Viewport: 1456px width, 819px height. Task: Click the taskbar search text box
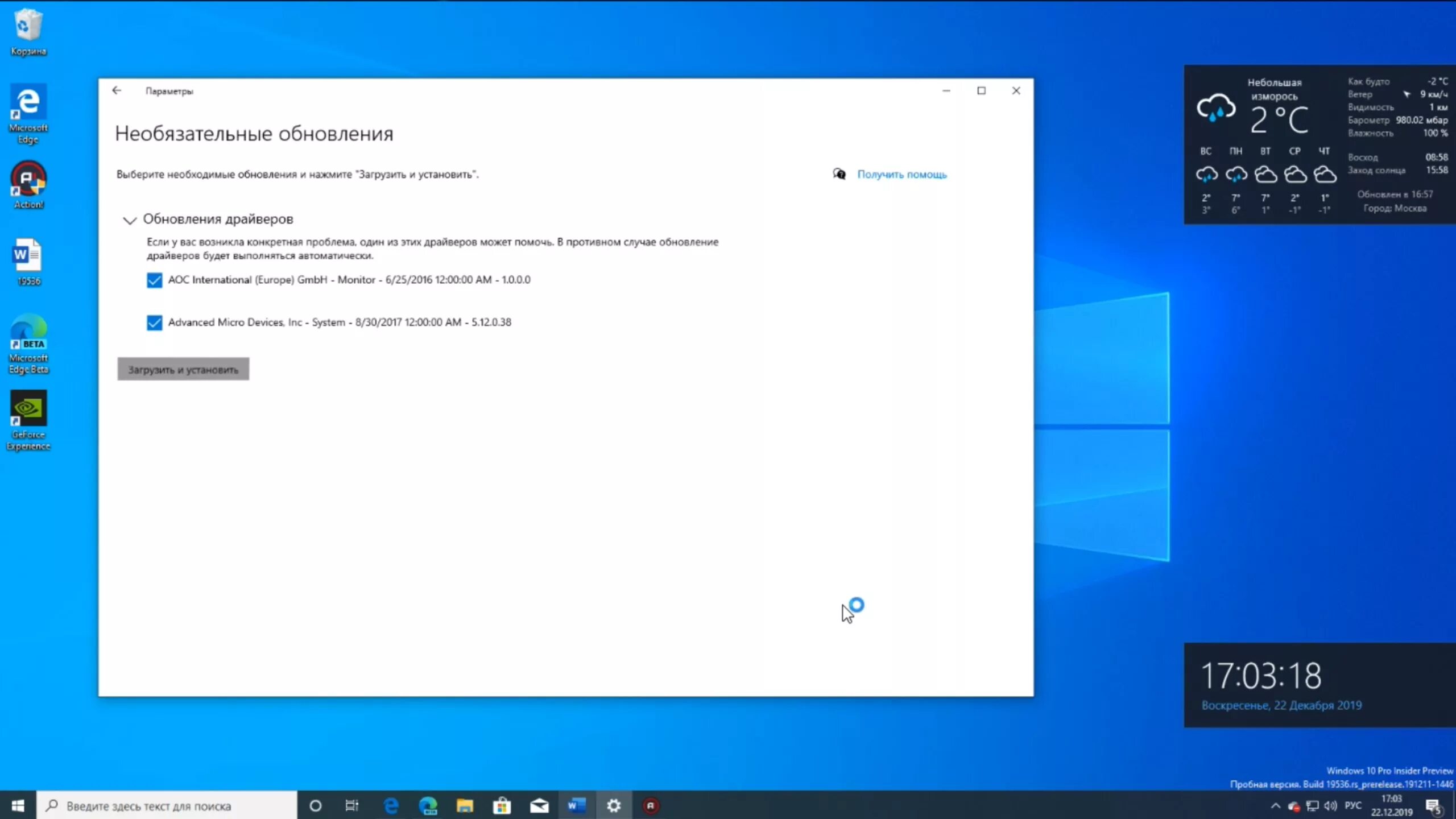171,805
